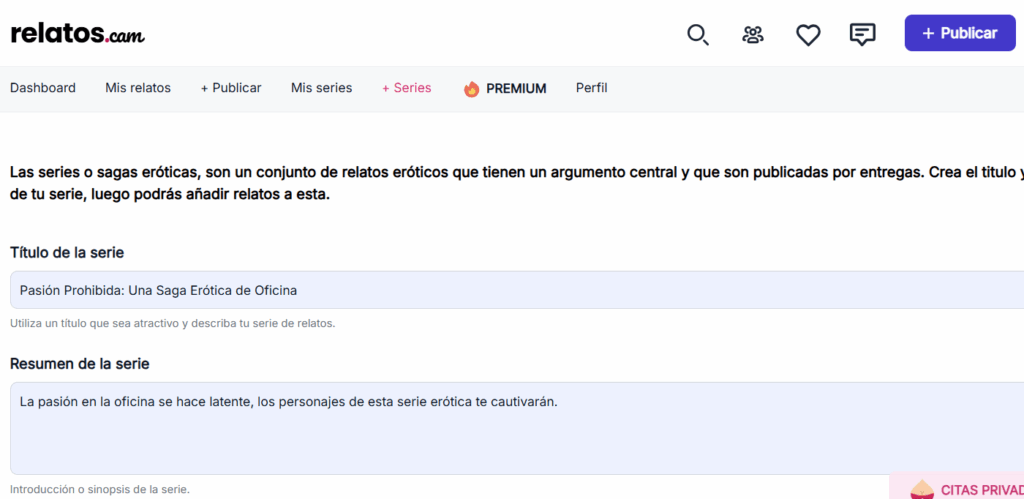The height and width of the screenshot is (499, 1024).
Task: Go to the Dashboard tab
Action: 43,88
